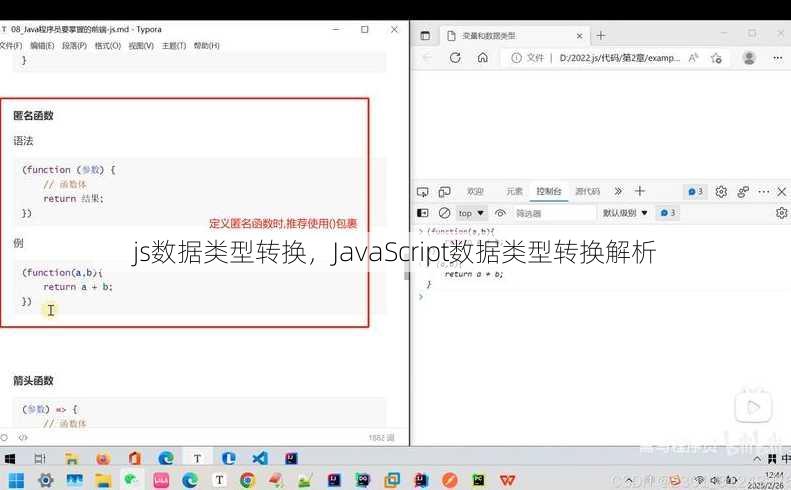The width and height of the screenshot is (791, 490).
Task: Clear the console output
Action: (x=444, y=213)
